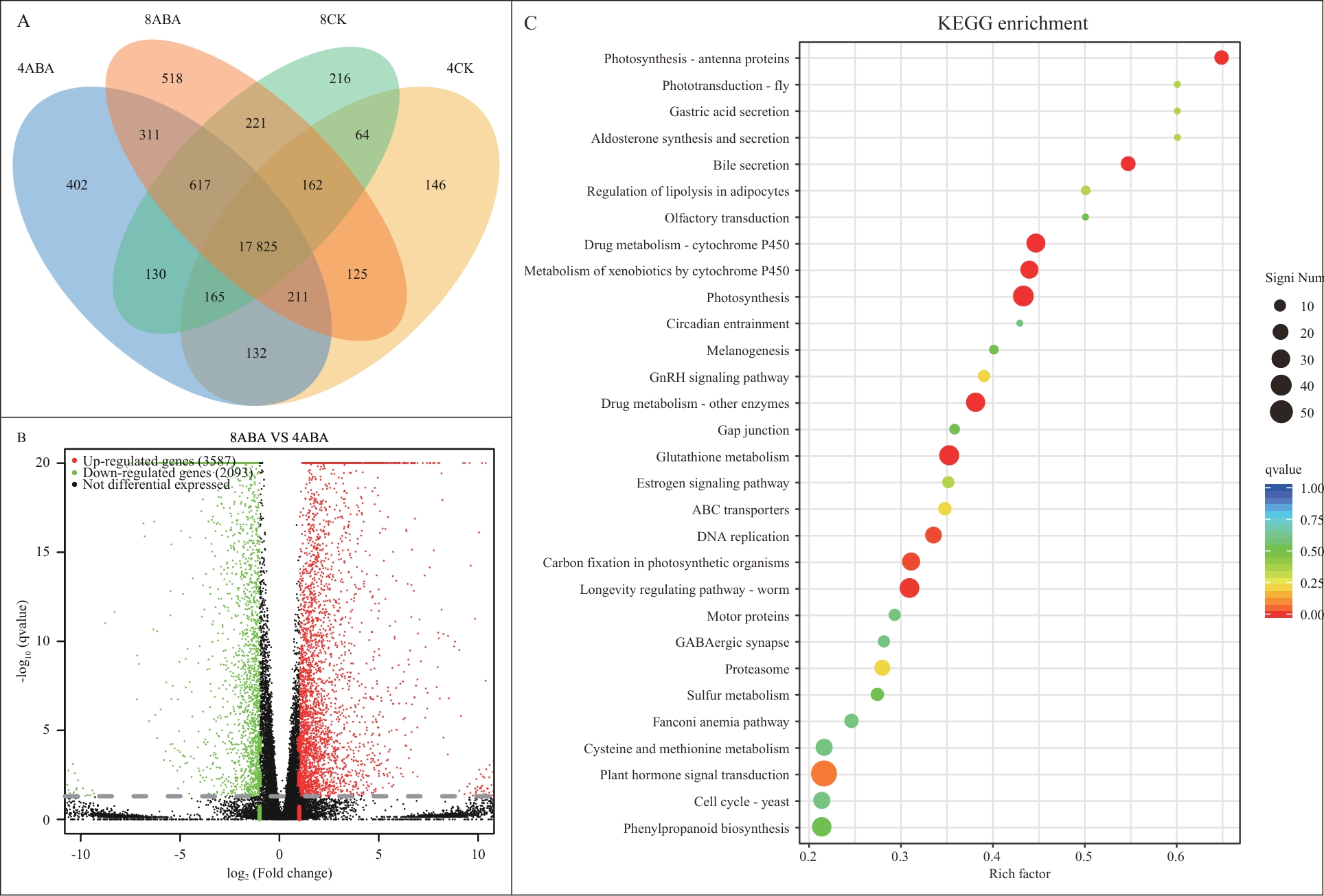
Task: Click the red Up-regulated genes legend marker
Action: pyautogui.click(x=74, y=461)
